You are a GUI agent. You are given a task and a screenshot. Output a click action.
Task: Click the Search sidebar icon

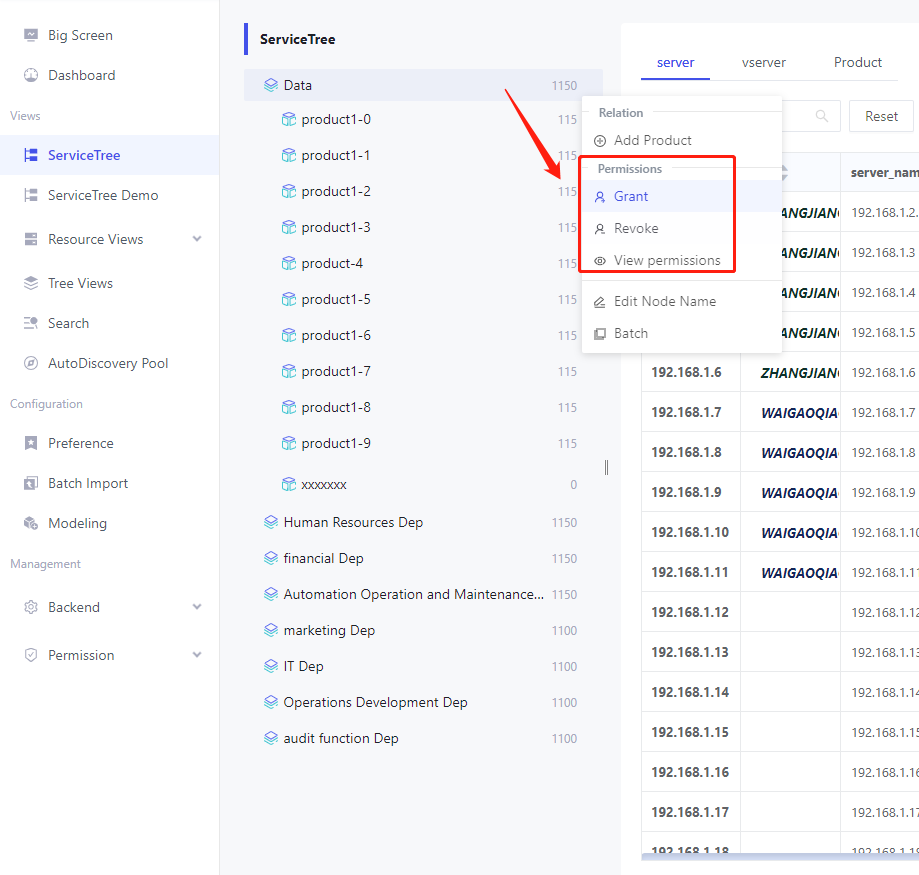(31, 323)
